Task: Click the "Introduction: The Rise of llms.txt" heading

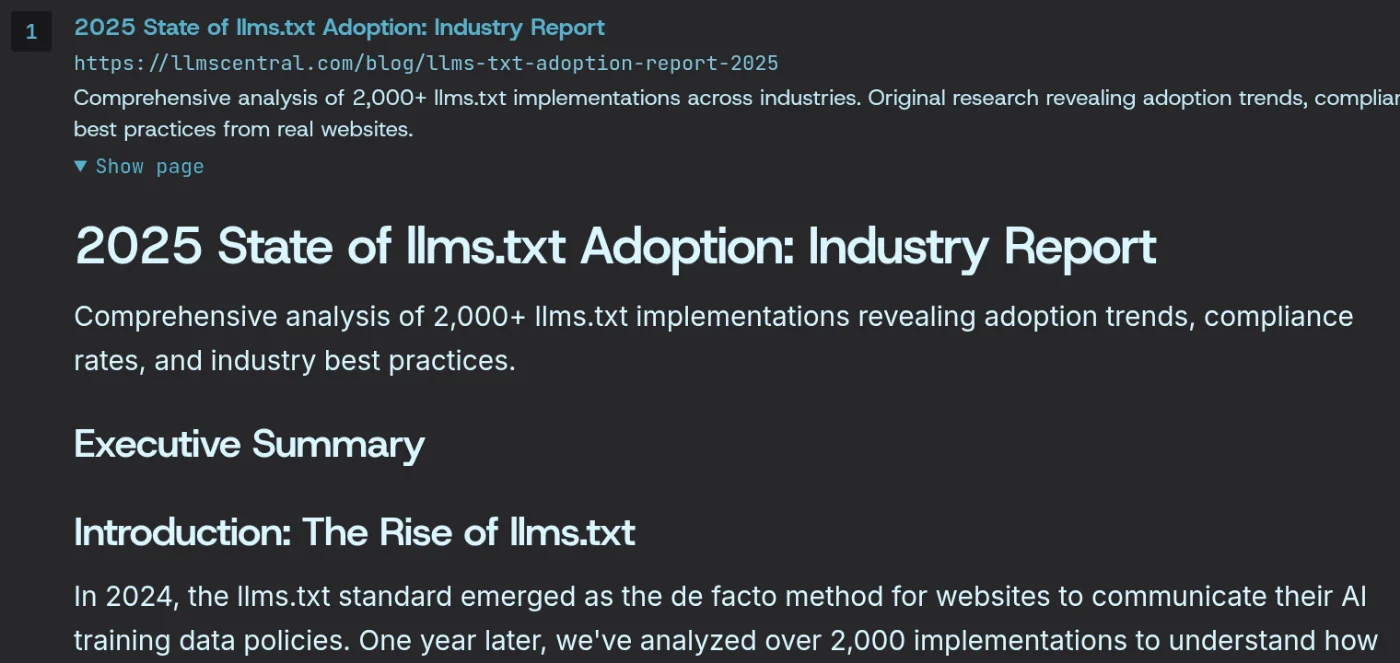Action: (x=354, y=532)
